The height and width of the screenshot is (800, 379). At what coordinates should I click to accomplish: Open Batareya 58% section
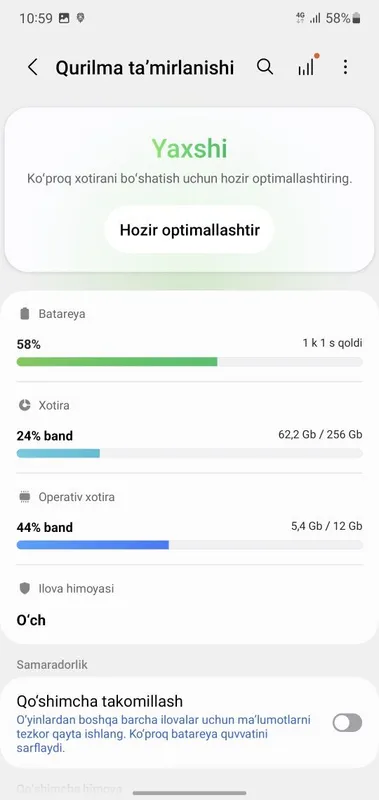point(189,338)
